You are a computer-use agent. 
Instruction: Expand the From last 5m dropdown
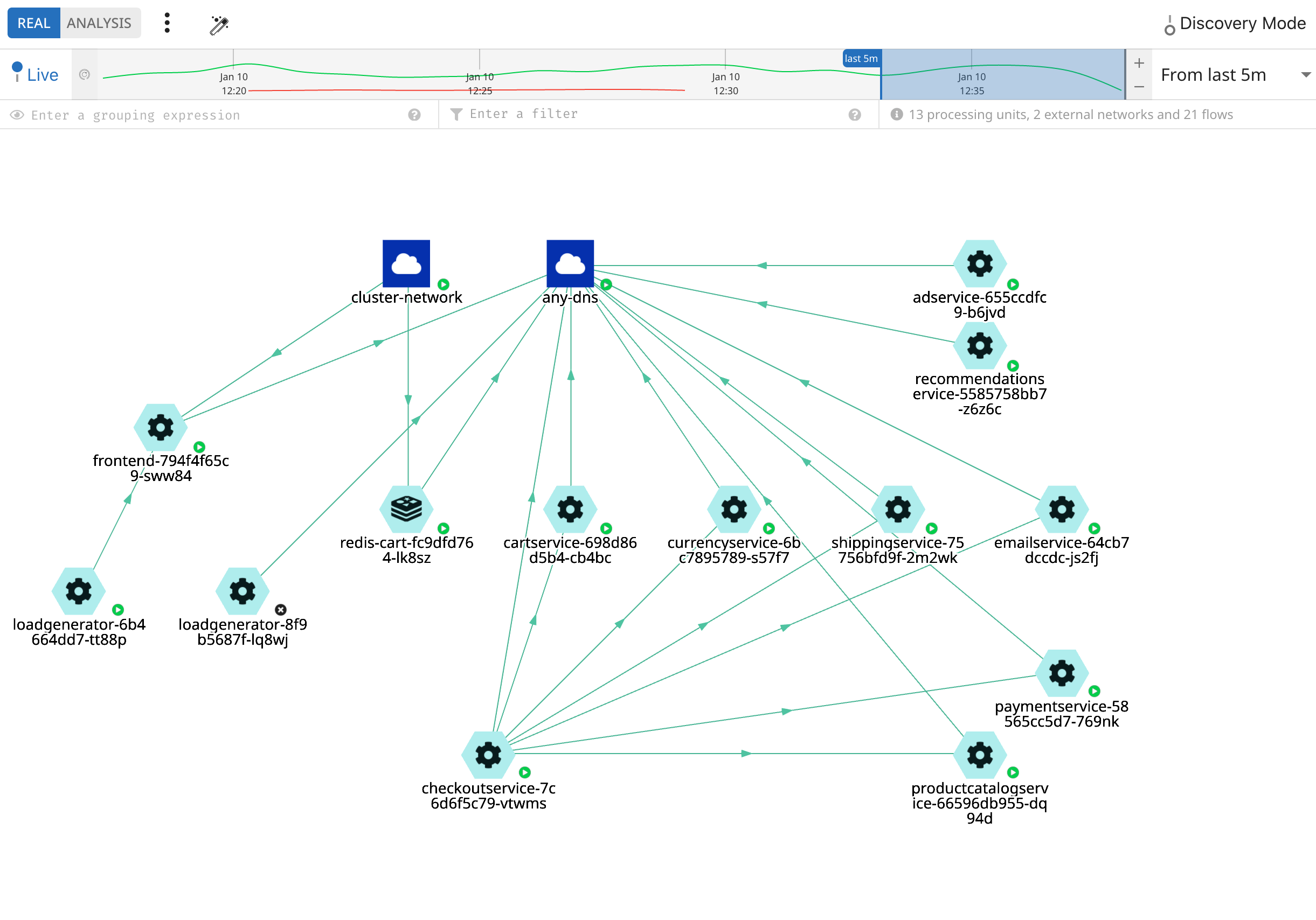1234,75
